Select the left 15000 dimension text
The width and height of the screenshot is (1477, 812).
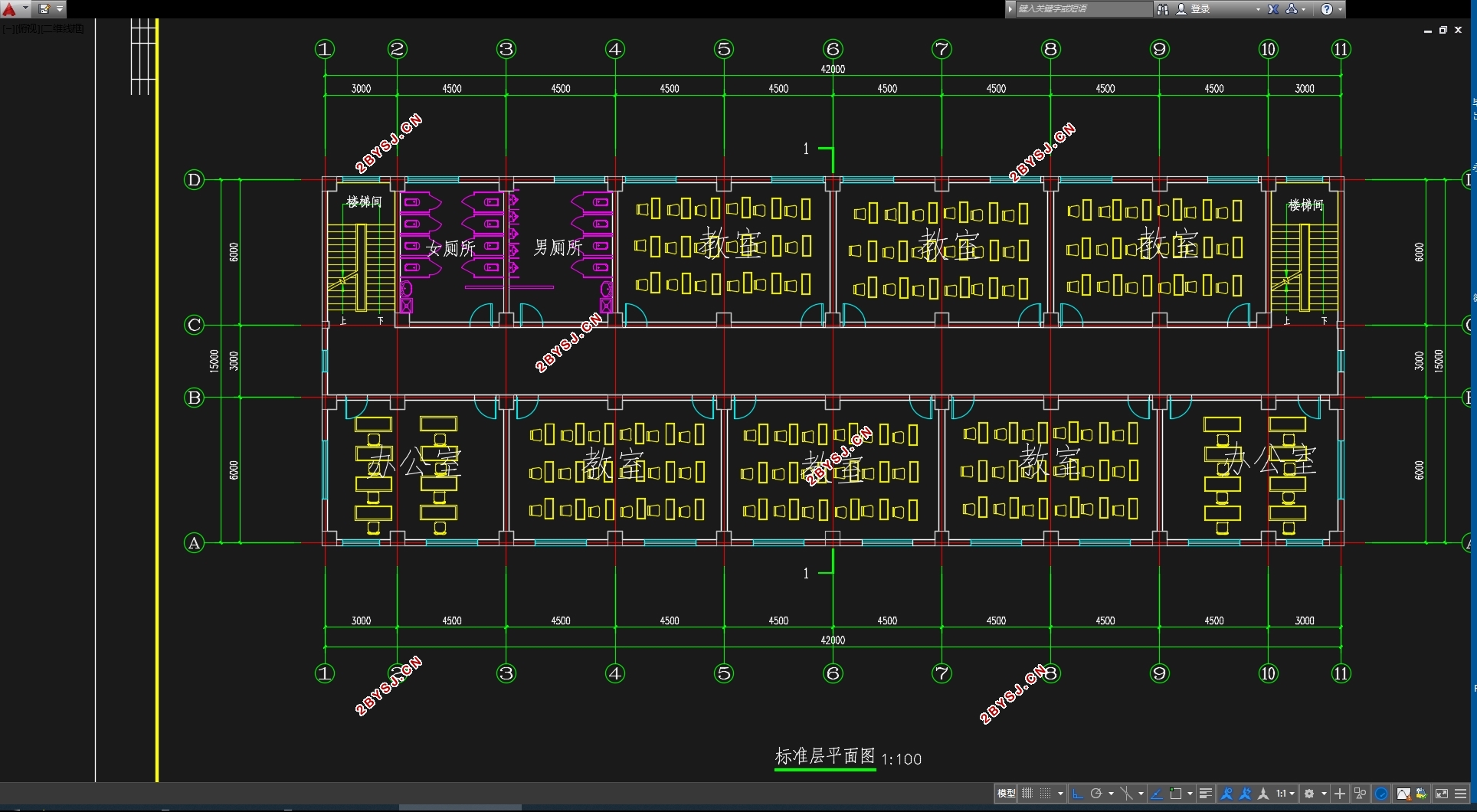tap(215, 361)
